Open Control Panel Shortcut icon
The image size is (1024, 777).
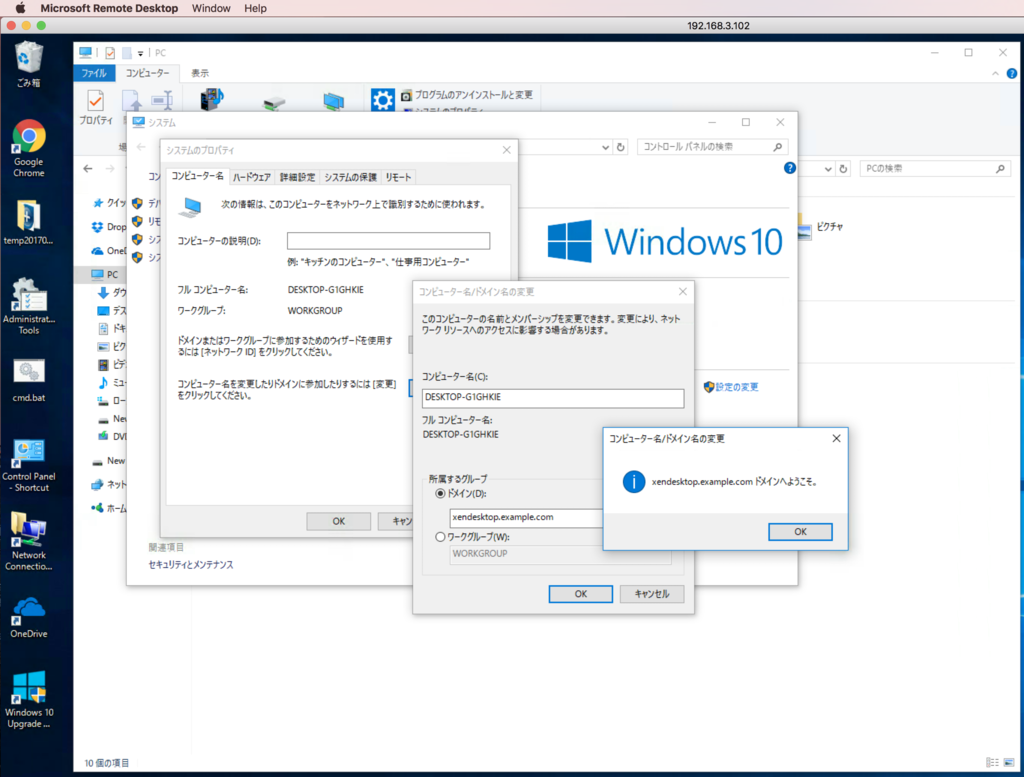coord(29,465)
